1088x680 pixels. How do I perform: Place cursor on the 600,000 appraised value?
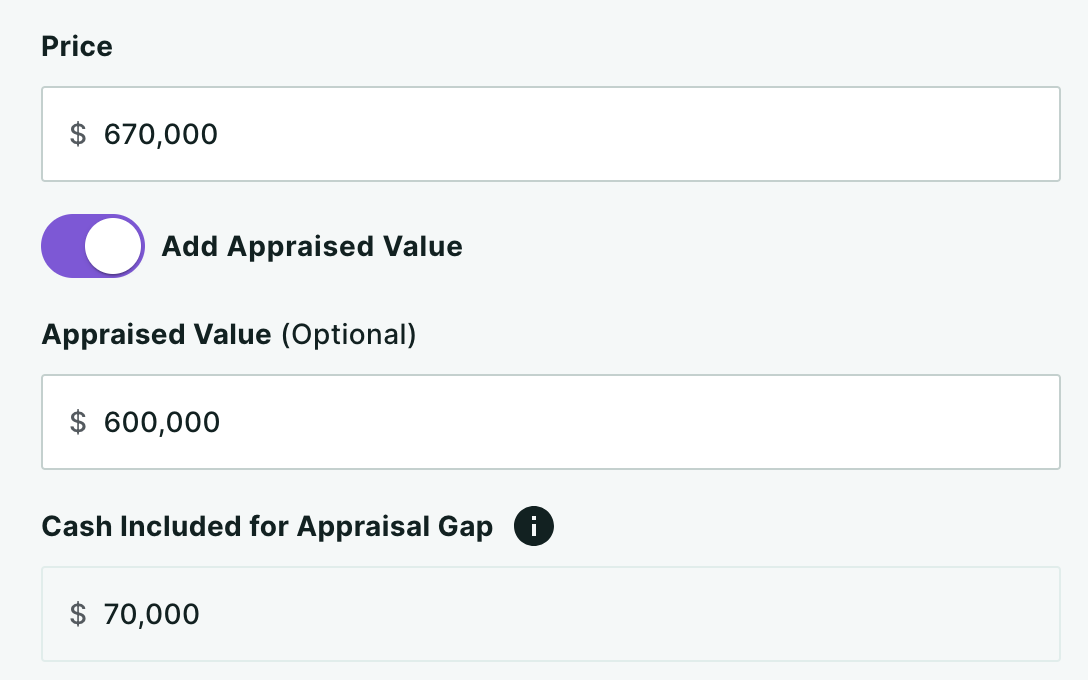coord(162,422)
